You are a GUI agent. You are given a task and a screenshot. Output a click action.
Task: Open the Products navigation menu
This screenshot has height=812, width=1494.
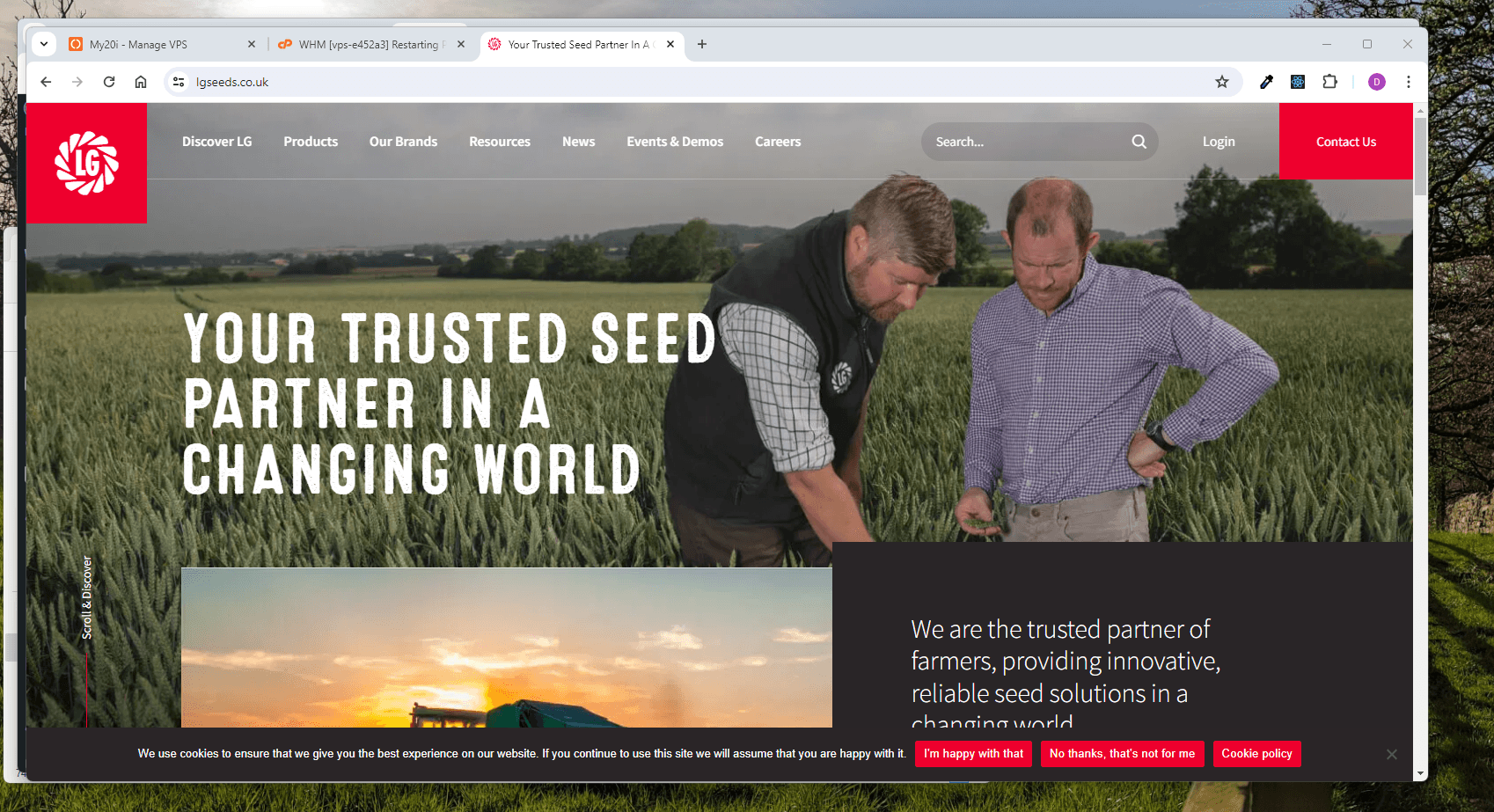click(311, 141)
